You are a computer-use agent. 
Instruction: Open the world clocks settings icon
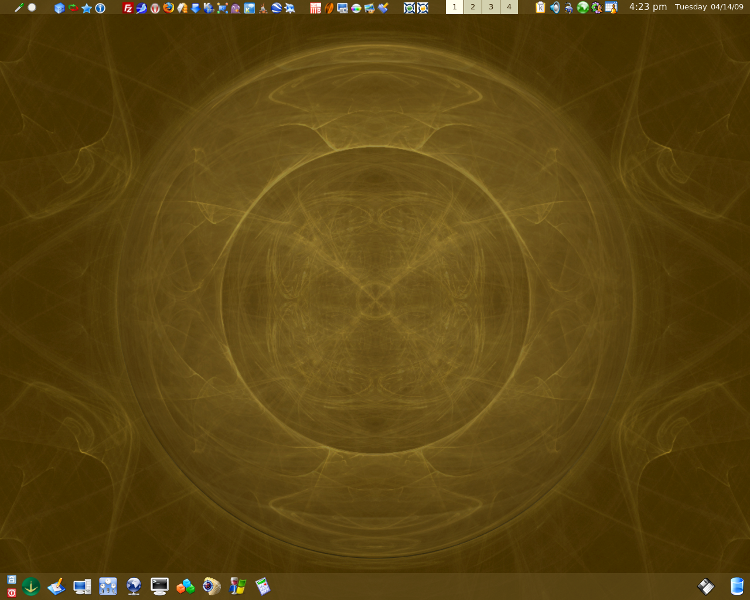point(108,587)
